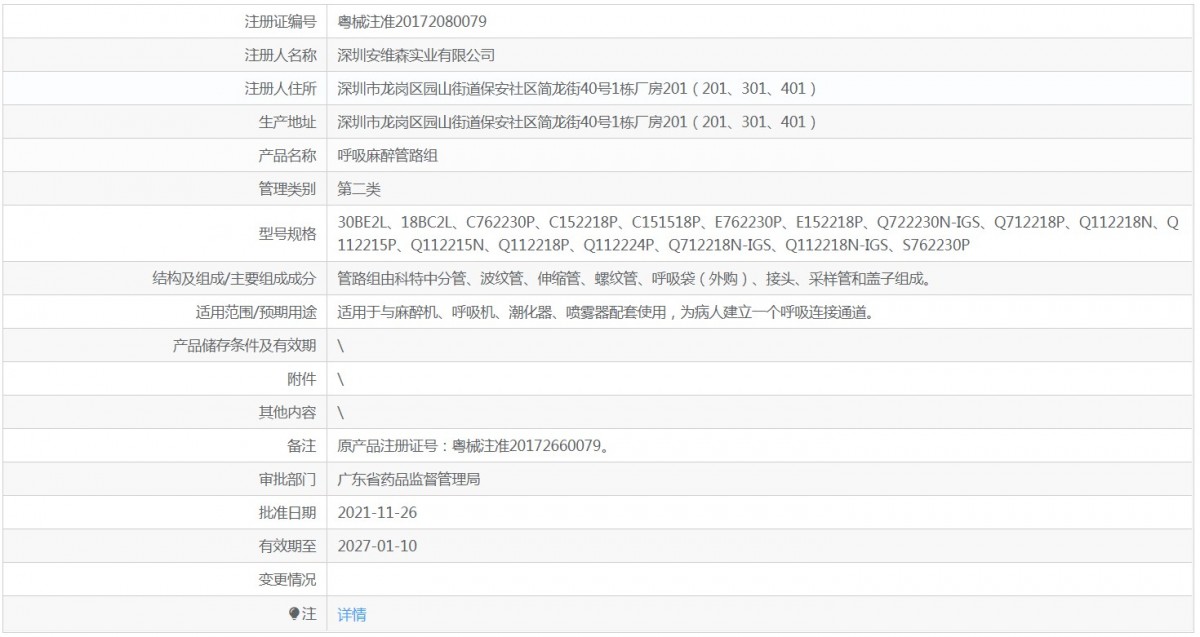The width and height of the screenshot is (1200, 637).
Task: Click the 附件 label
Action: [301, 379]
